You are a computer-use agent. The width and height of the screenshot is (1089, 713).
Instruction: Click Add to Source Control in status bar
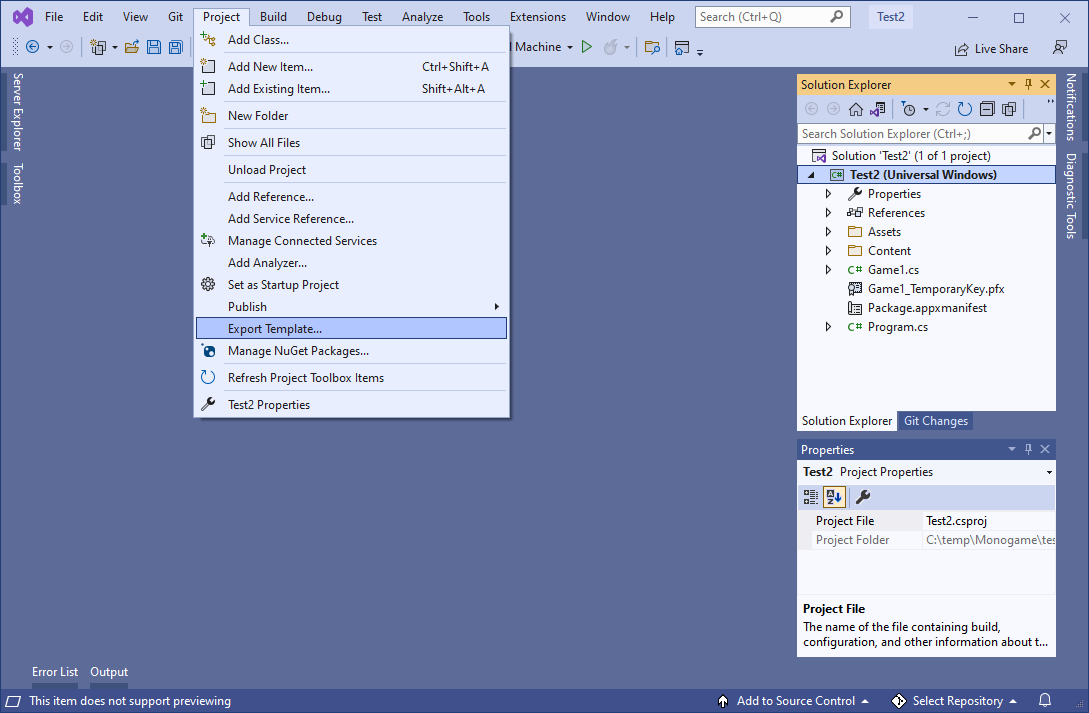[794, 701]
